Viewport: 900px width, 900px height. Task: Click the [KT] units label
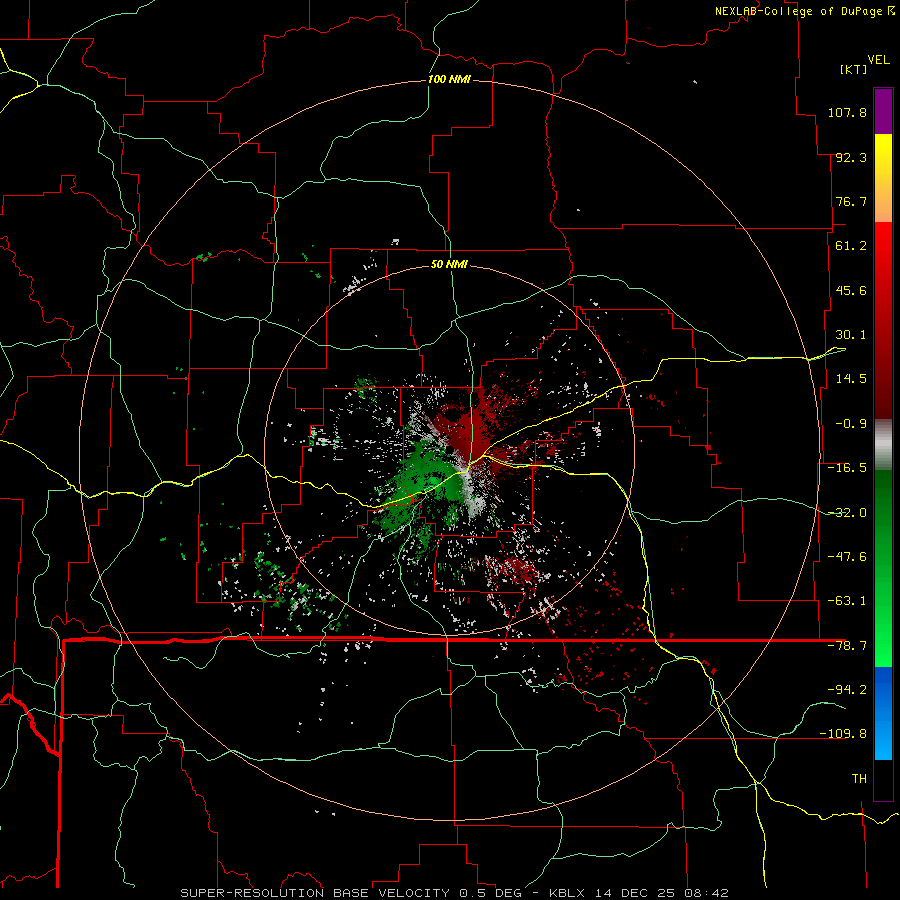point(854,69)
